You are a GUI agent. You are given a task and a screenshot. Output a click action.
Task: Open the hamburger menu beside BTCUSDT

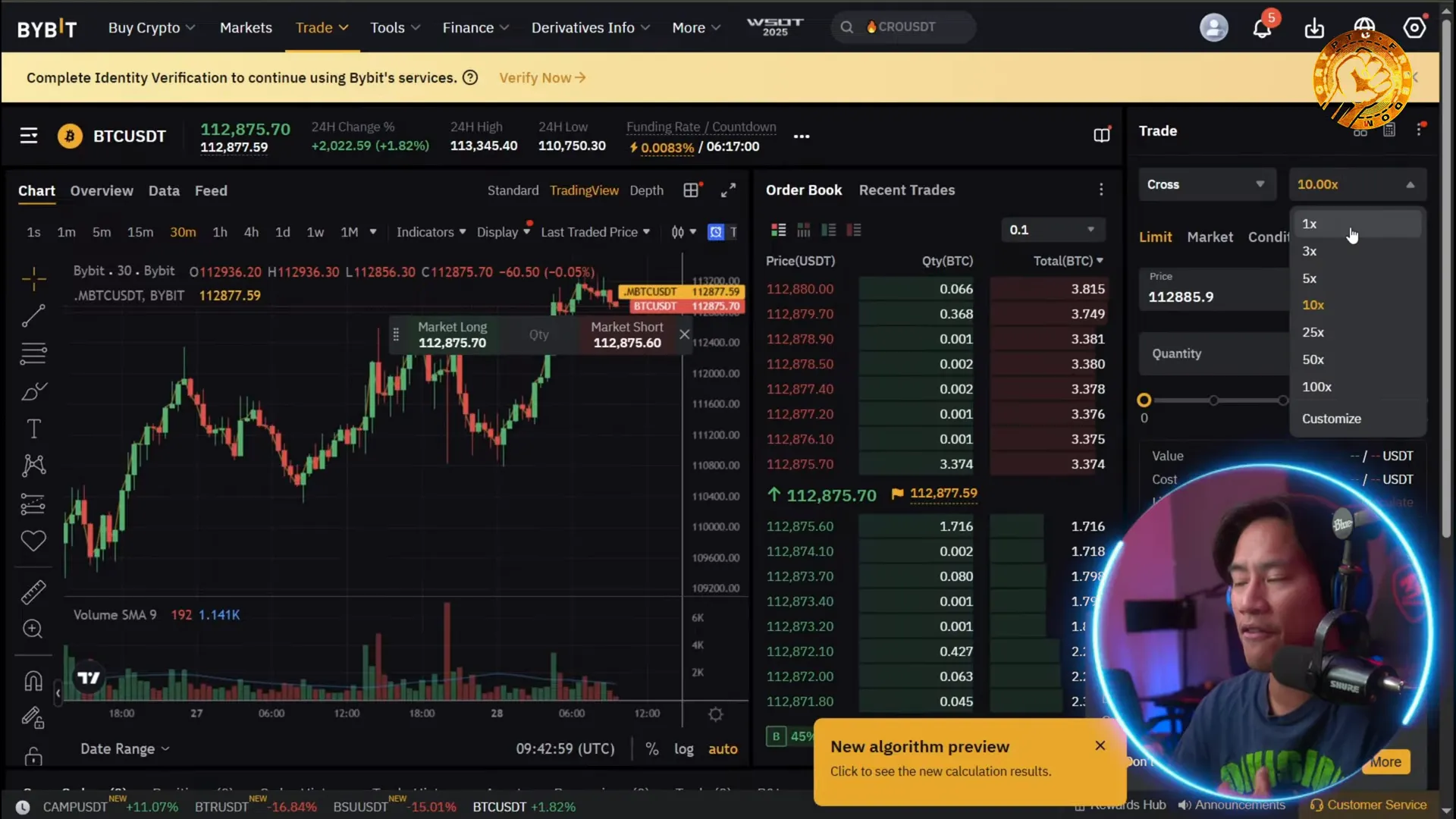click(29, 136)
